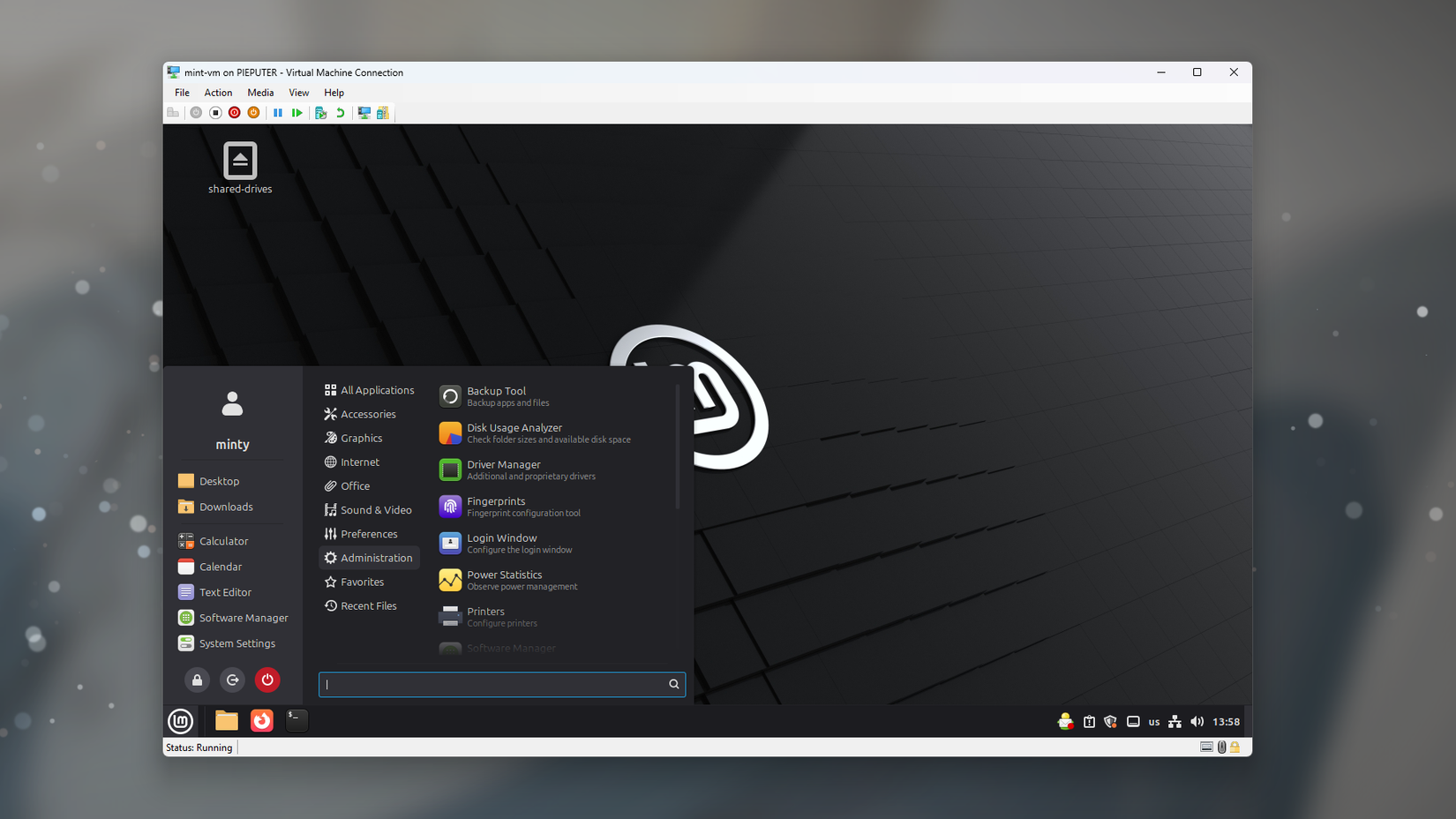This screenshot has width=1456, height=819.
Task: Switch to the Graphics category
Action: (x=362, y=438)
